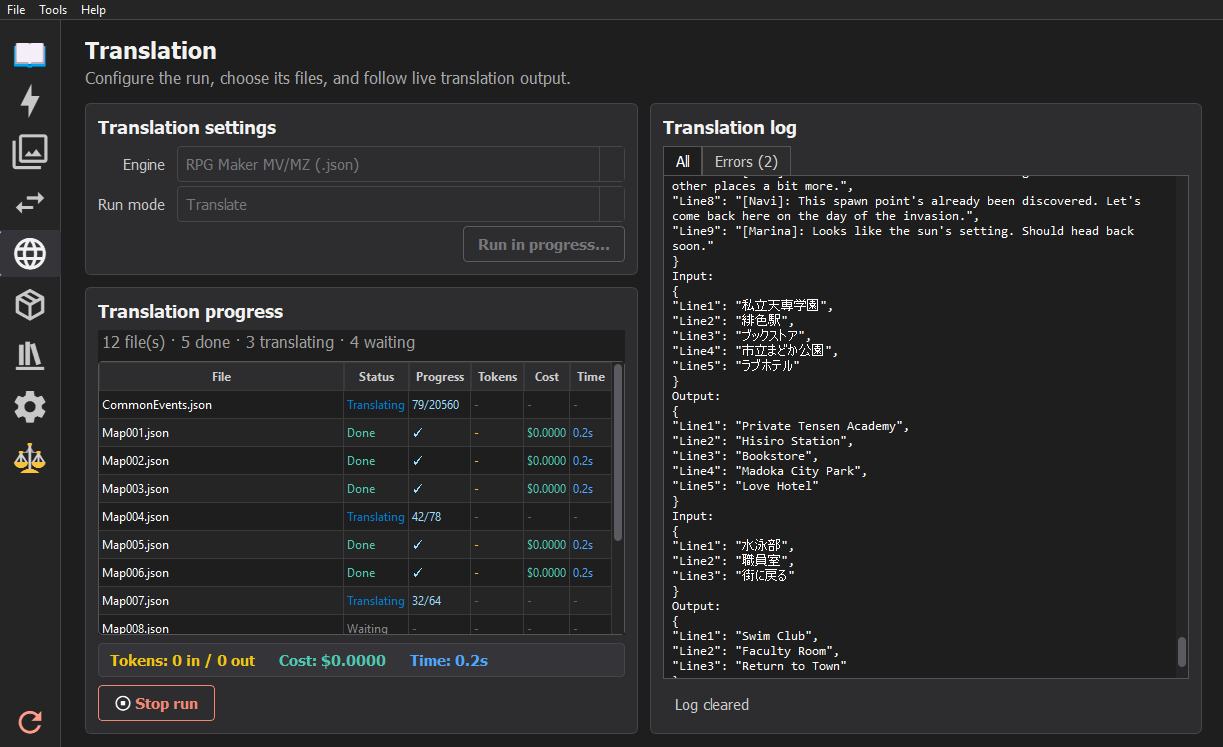1223x747 pixels.
Task: Open the Run mode dropdown
Action: click(x=401, y=204)
